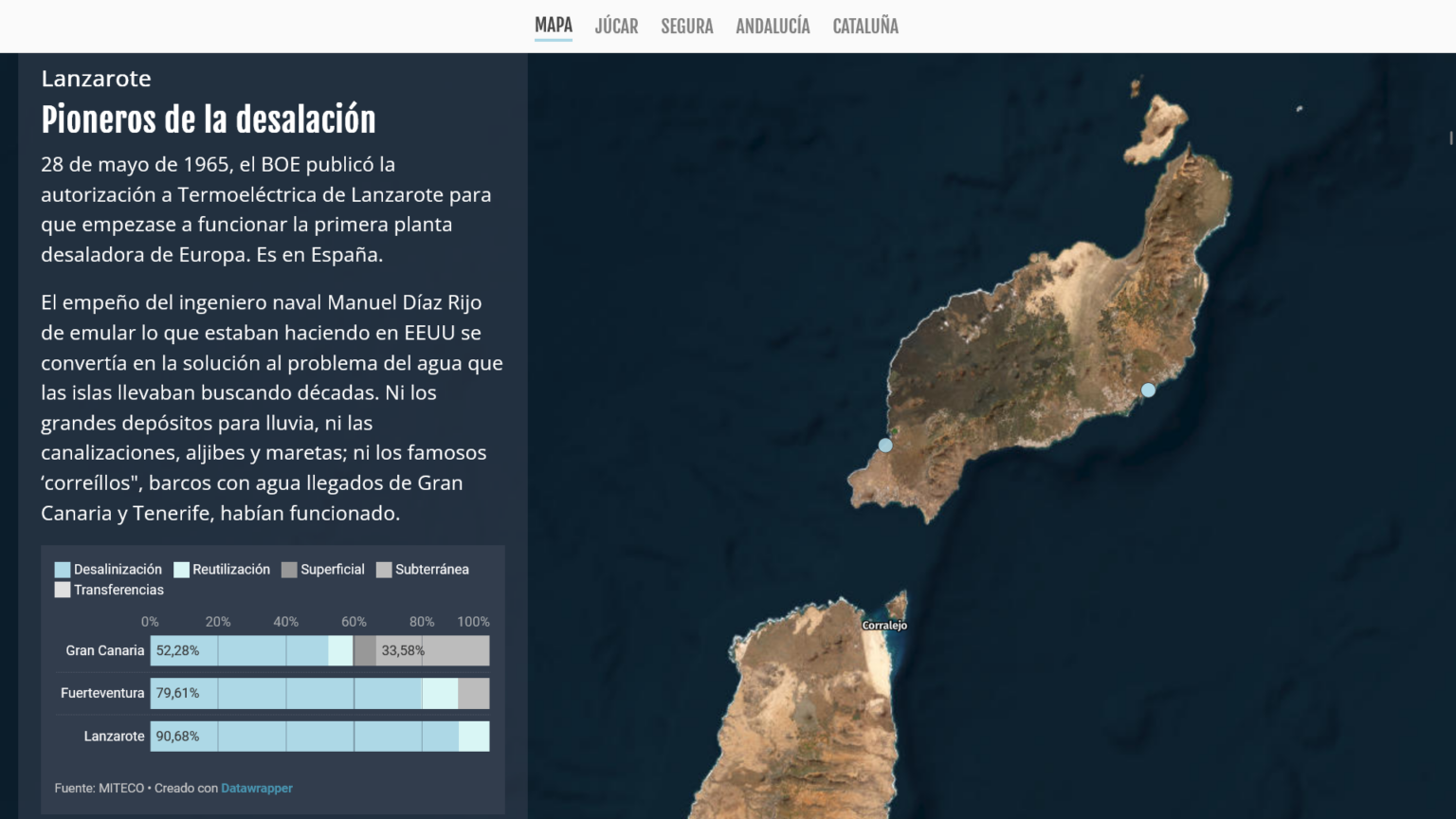Click the eastern coast marker on Lanzarote
Image resolution: width=1456 pixels, height=819 pixels.
tap(1148, 390)
